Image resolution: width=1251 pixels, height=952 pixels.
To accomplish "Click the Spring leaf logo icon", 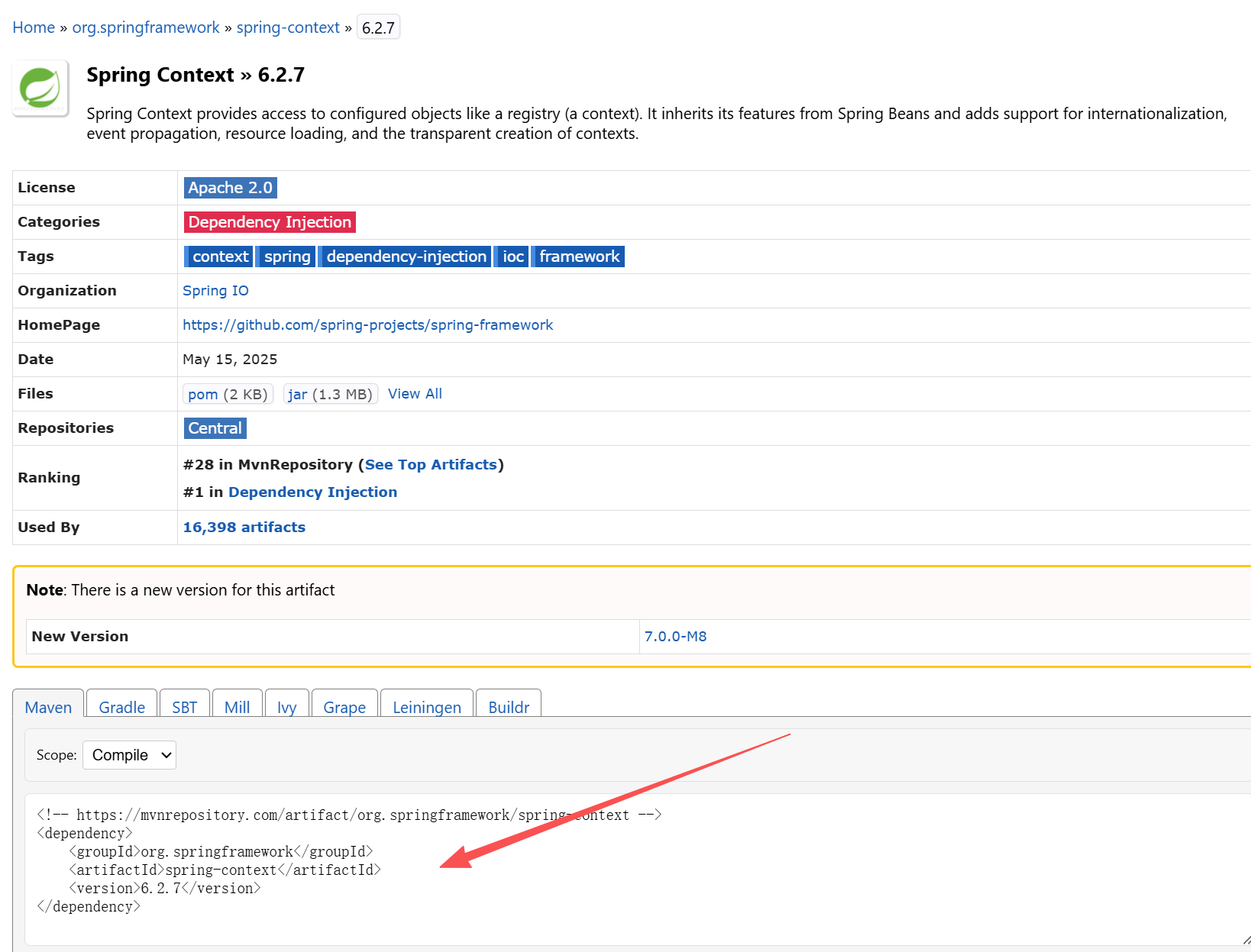I will 40,88.
